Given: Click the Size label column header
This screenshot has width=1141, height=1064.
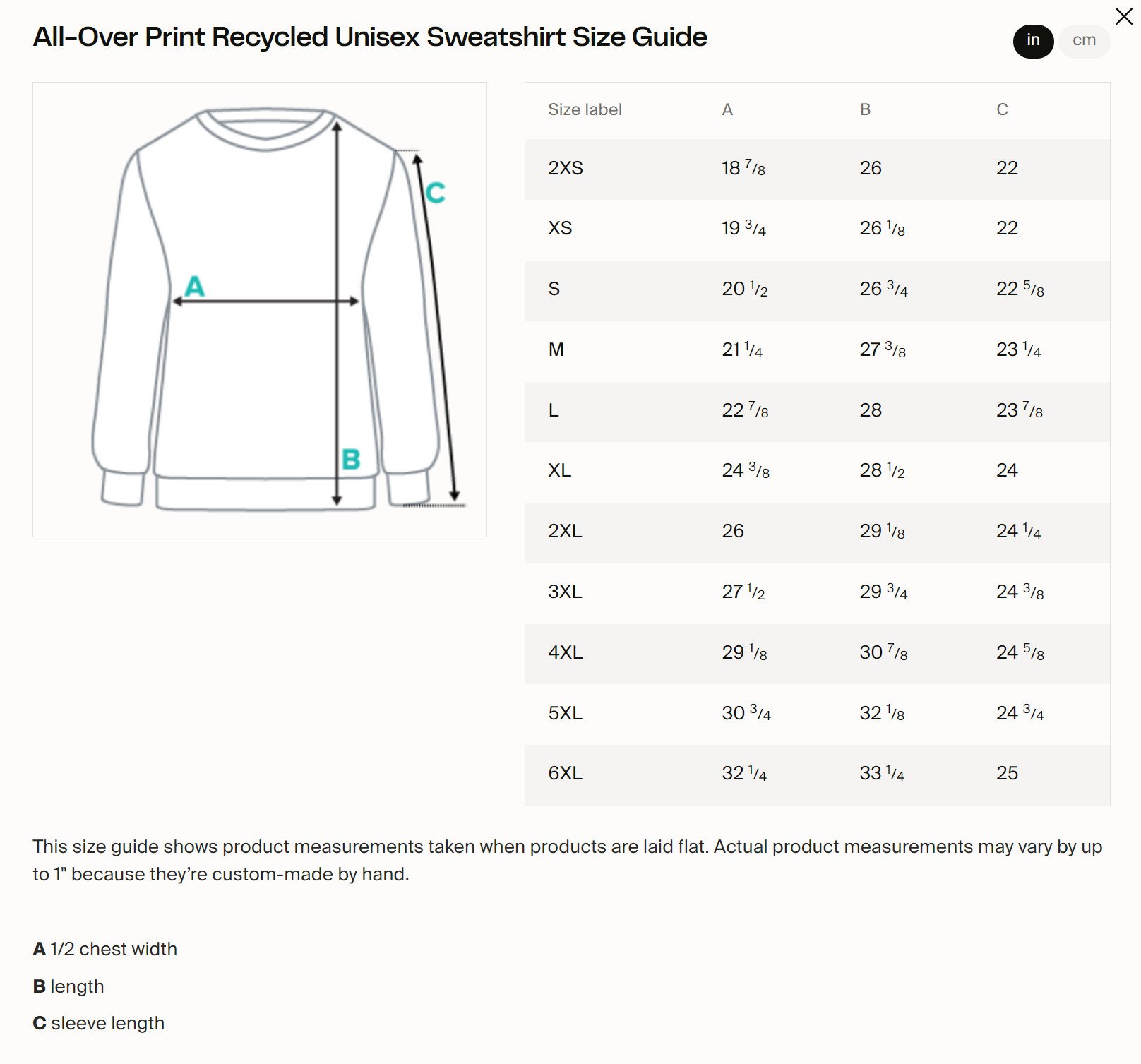Looking at the screenshot, I should click(x=585, y=109).
